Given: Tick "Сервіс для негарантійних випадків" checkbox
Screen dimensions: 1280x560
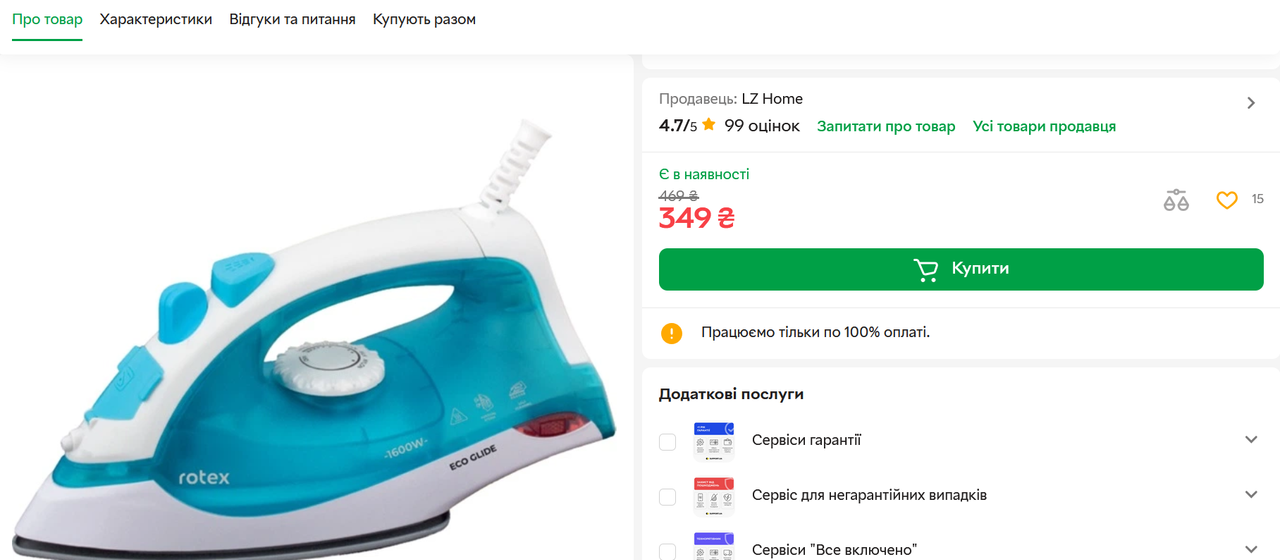Looking at the screenshot, I should 668,496.
